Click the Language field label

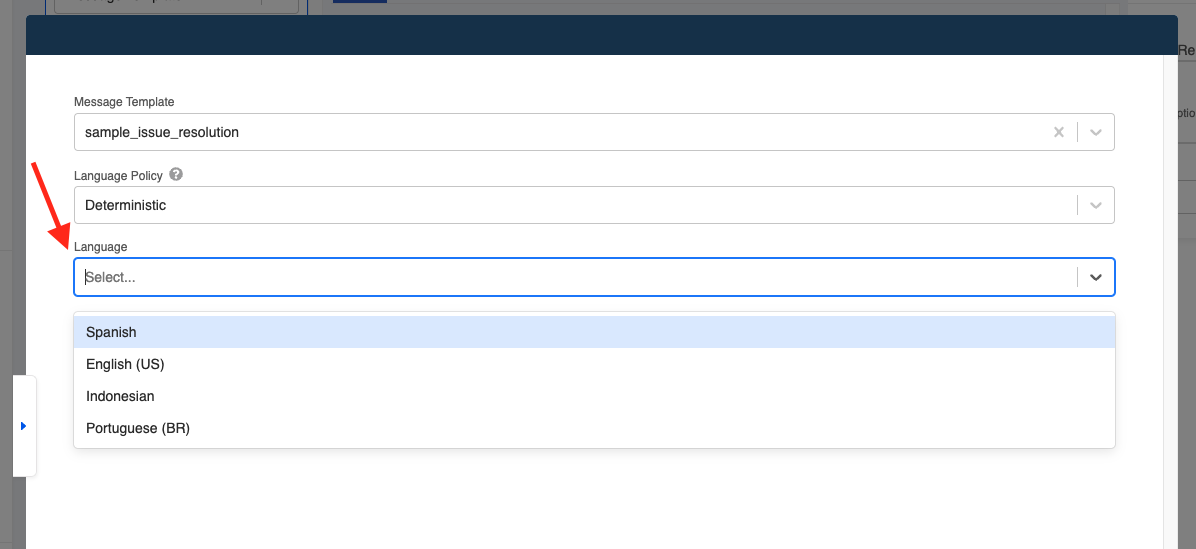pyautogui.click(x=101, y=247)
